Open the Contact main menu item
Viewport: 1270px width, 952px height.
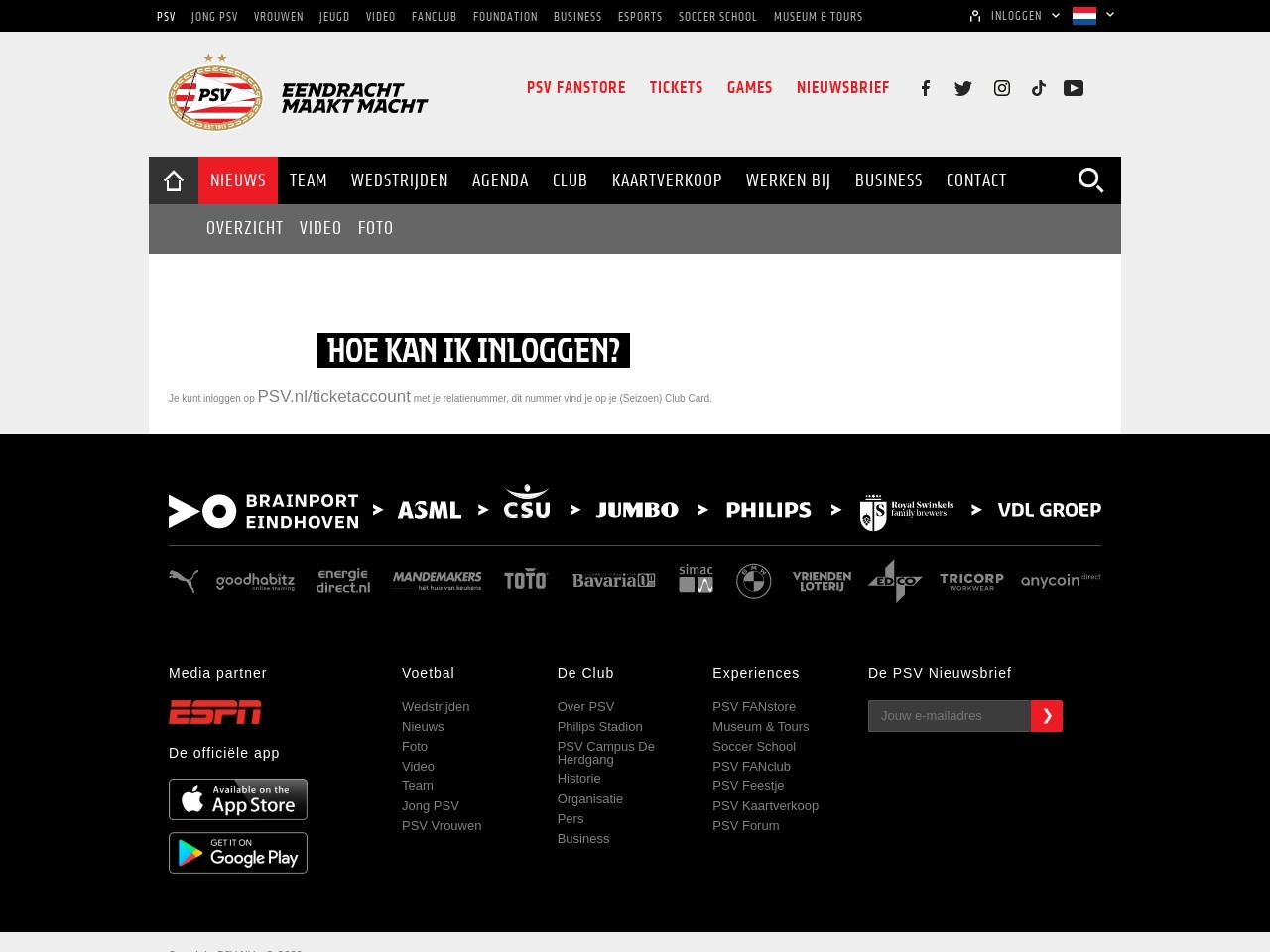click(976, 180)
